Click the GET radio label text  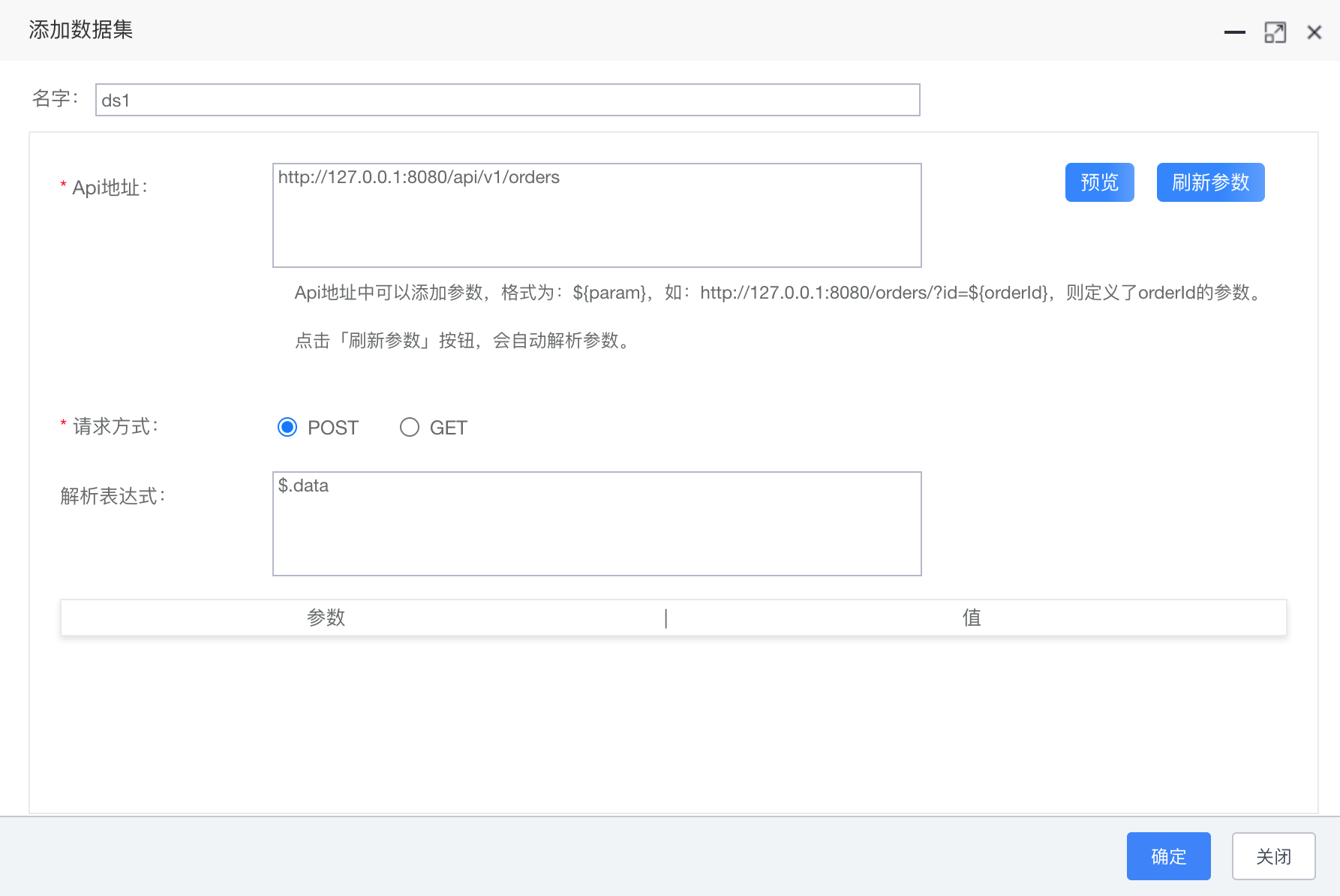[x=449, y=428]
